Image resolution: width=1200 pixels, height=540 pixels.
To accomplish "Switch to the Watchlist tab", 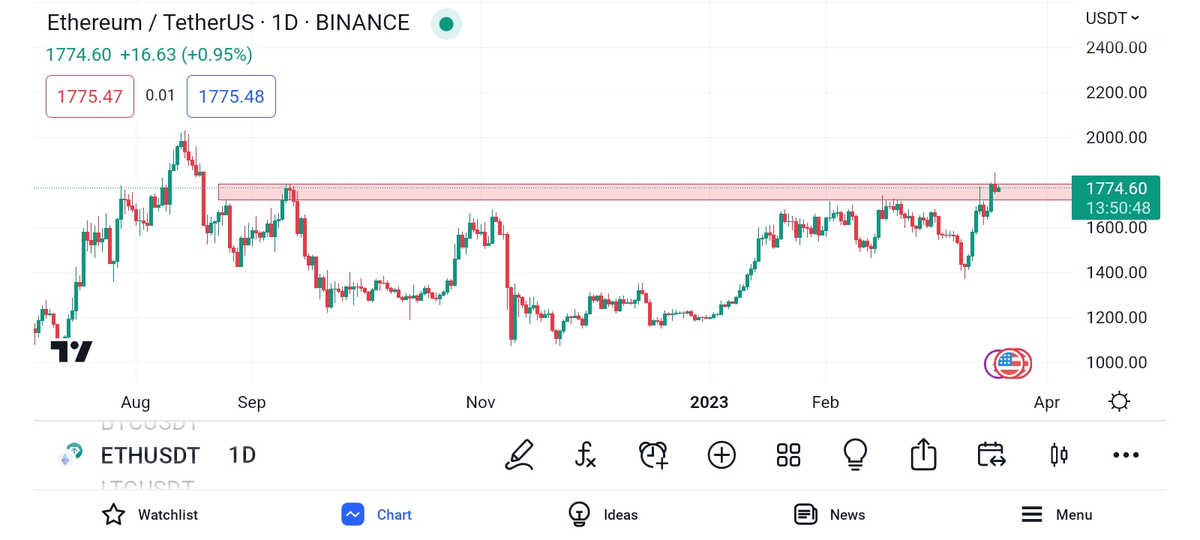I will click(x=150, y=515).
